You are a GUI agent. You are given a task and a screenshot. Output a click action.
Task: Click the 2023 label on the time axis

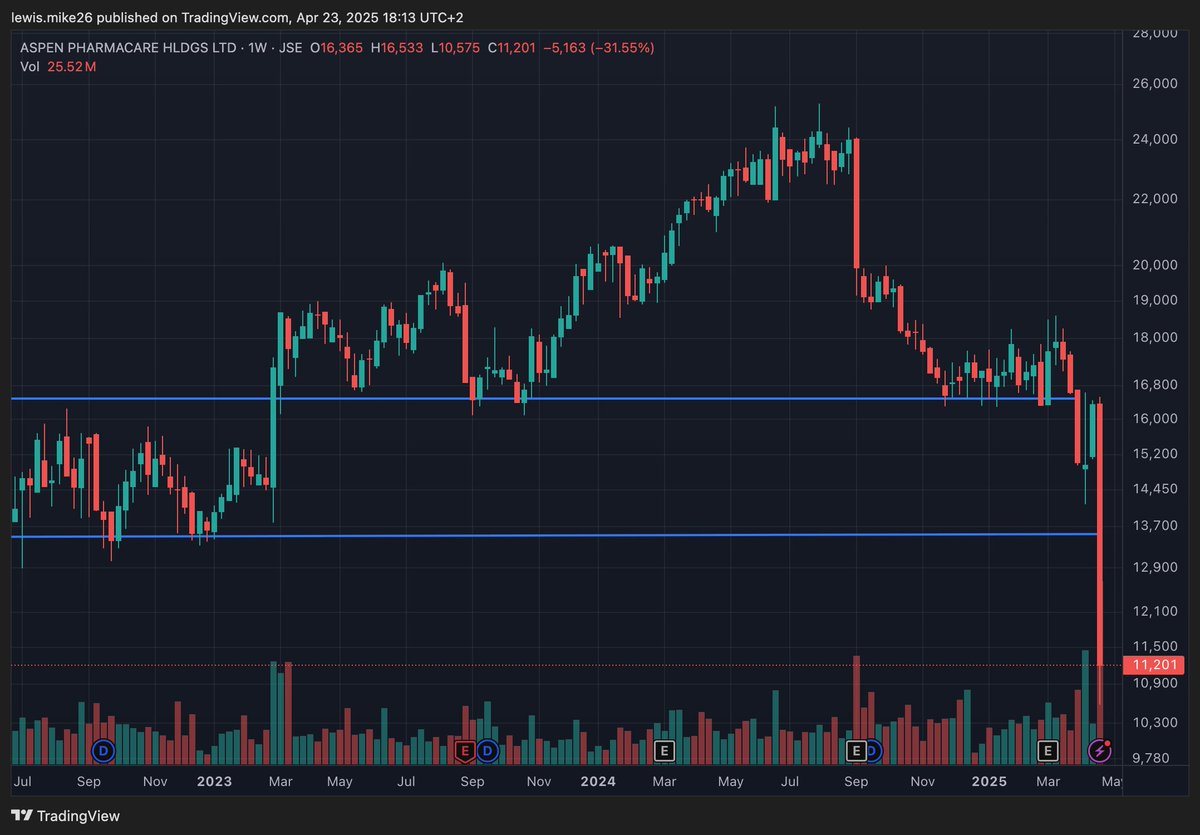pyautogui.click(x=213, y=781)
